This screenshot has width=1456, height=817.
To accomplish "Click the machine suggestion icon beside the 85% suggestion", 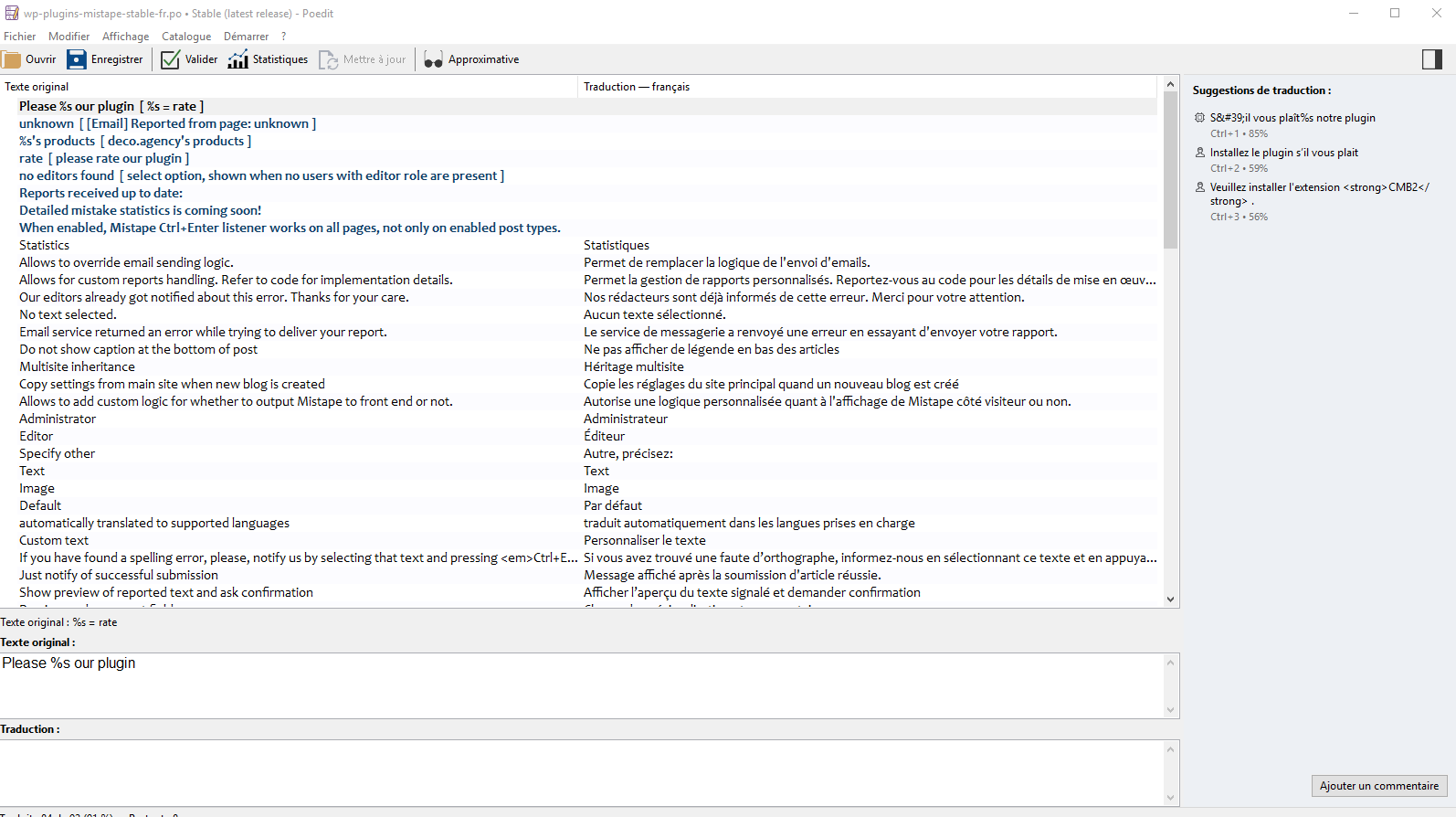I will pyautogui.click(x=1199, y=118).
